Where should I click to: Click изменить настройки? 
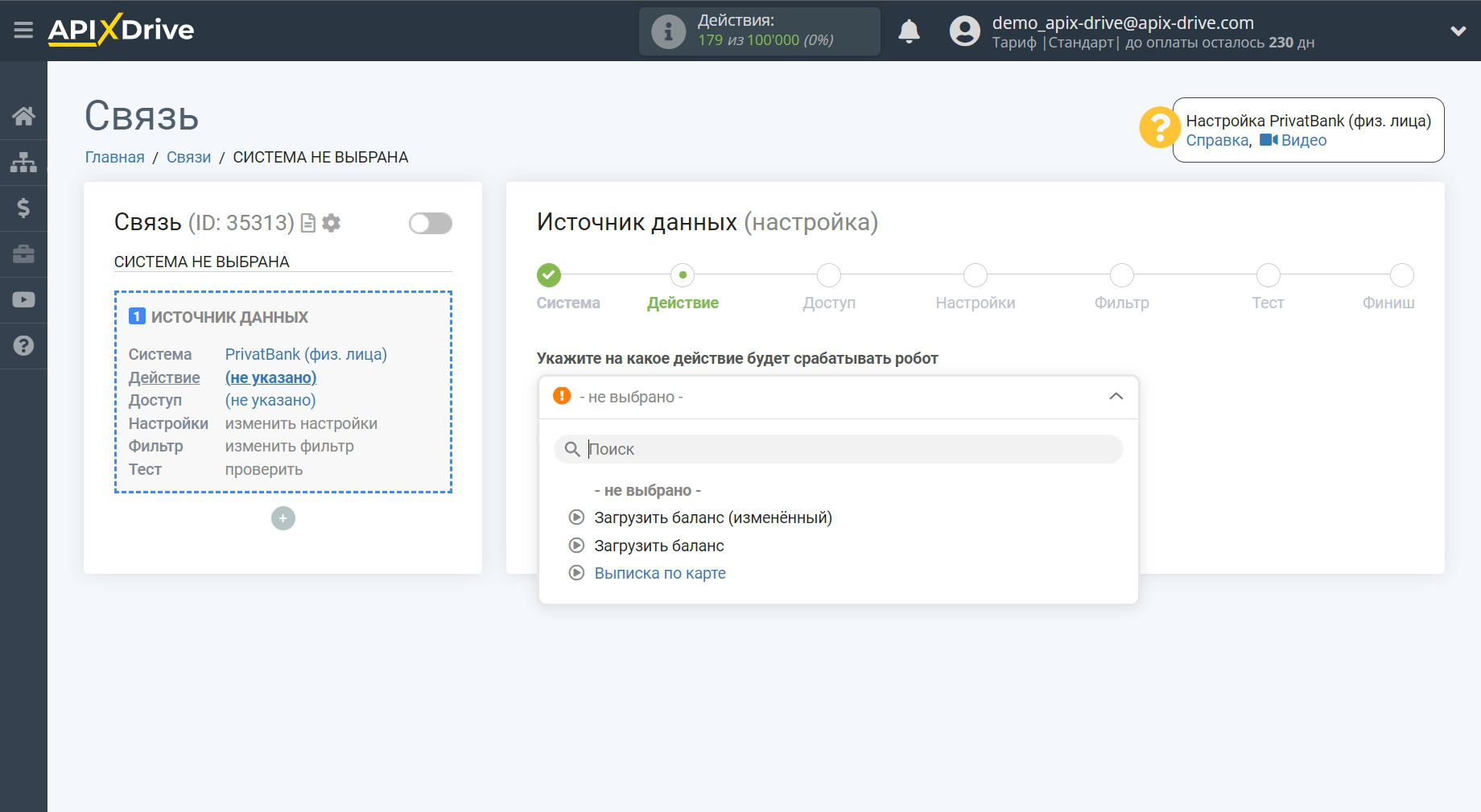301,423
